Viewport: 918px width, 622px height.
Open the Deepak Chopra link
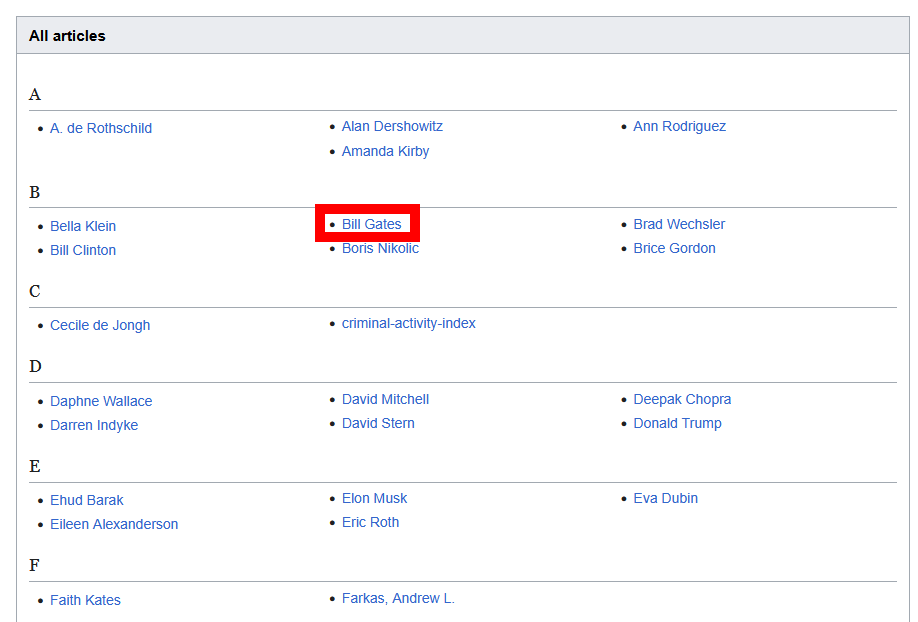click(682, 399)
